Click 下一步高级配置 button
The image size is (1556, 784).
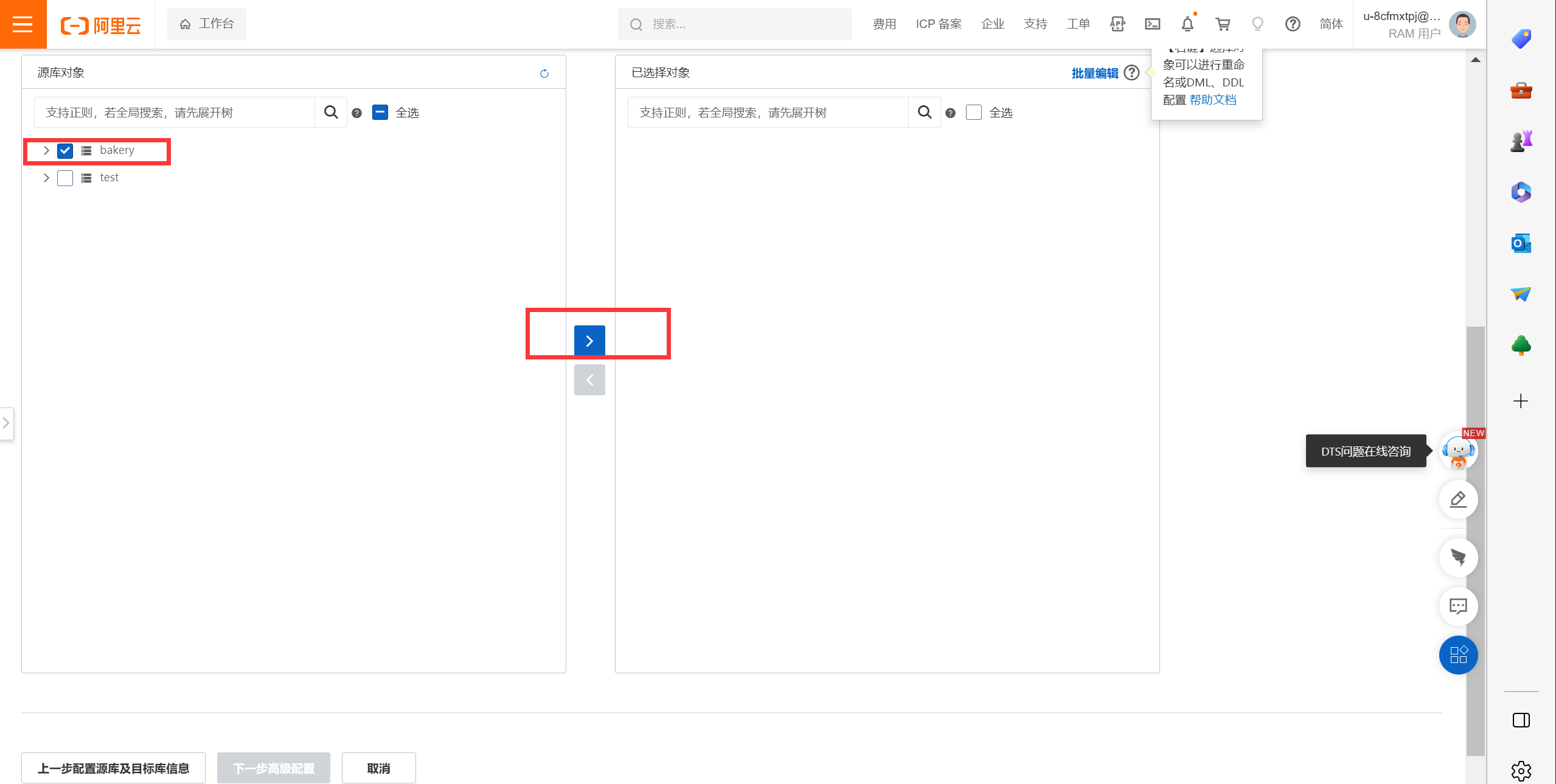[x=274, y=769]
